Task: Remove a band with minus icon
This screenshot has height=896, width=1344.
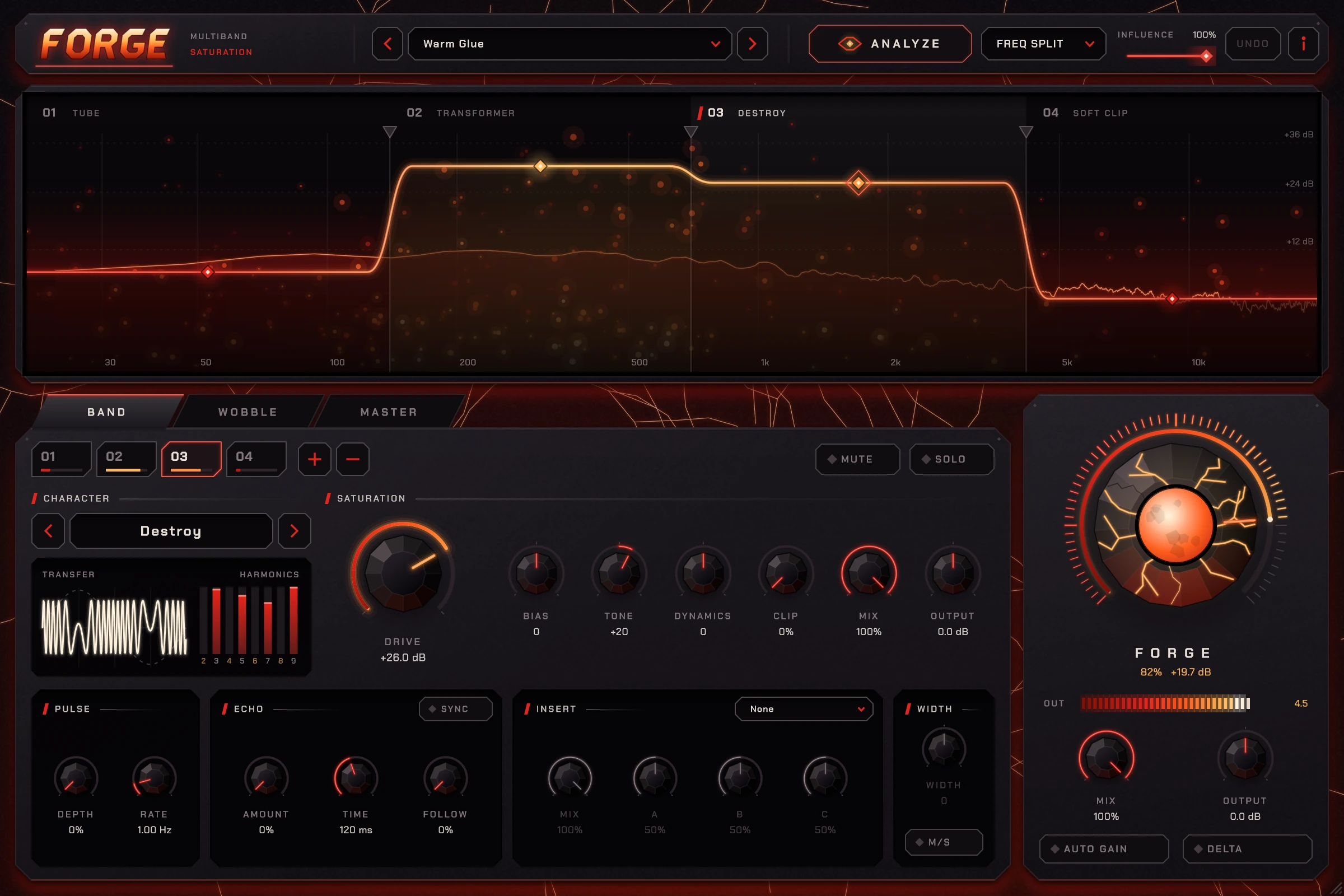Action: (353, 459)
